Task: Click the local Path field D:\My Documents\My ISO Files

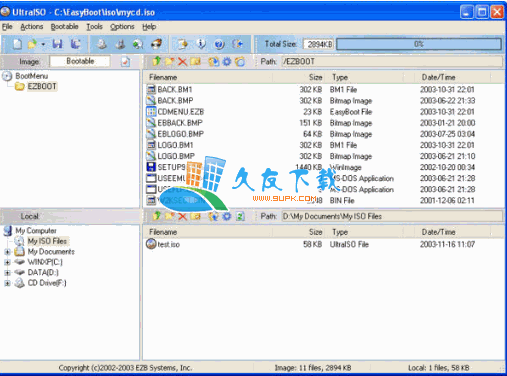Action: (x=392, y=216)
